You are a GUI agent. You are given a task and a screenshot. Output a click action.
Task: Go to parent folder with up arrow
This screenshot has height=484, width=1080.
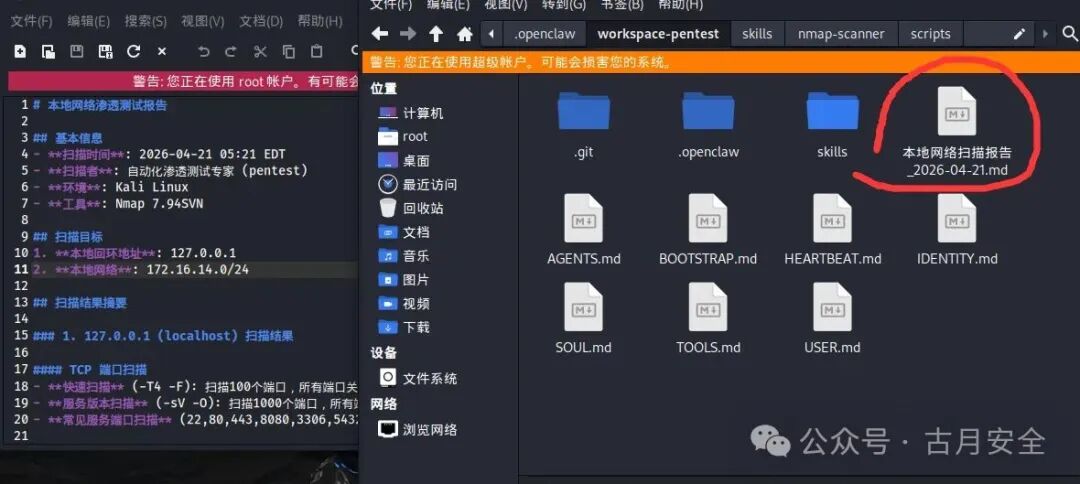point(436,34)
